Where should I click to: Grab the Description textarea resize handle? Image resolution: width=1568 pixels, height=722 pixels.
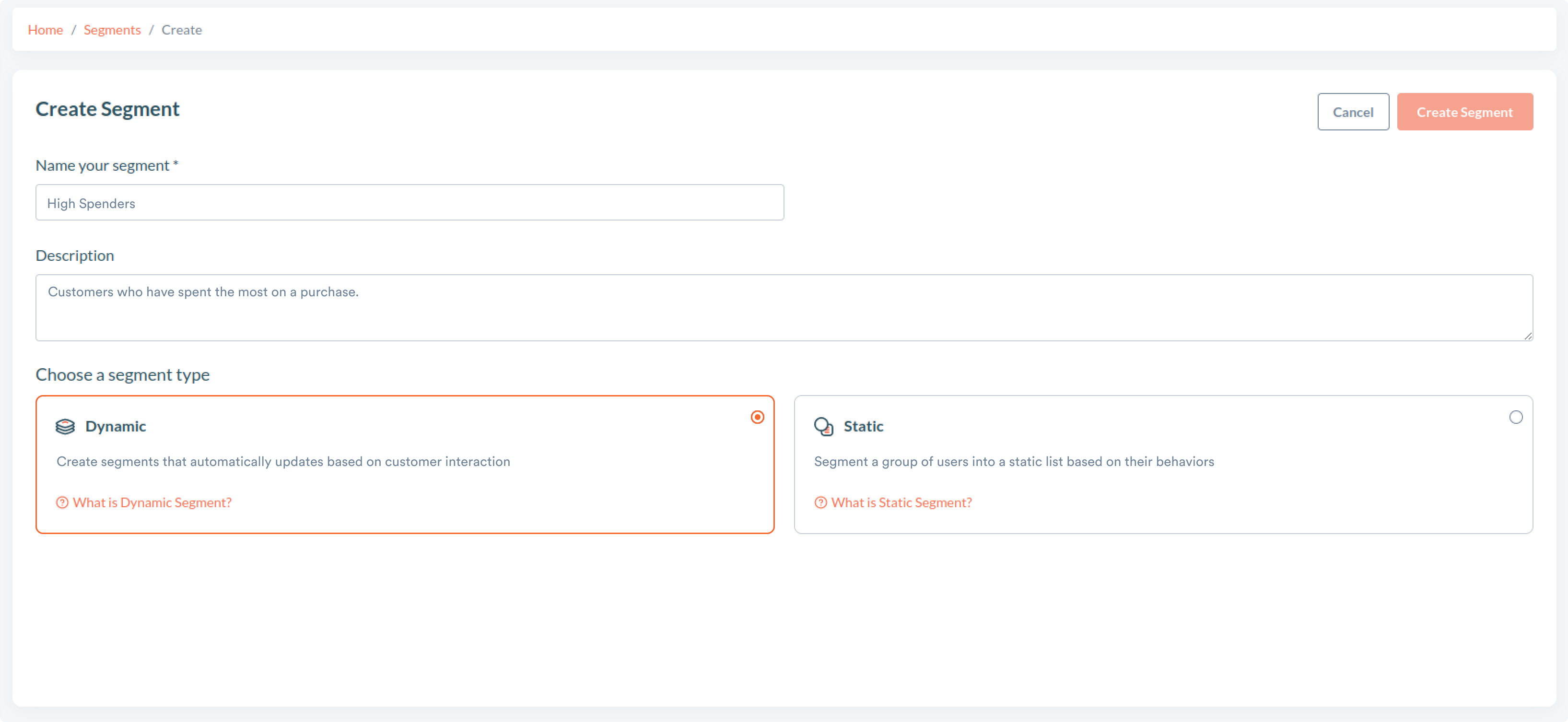point(1527,336)
